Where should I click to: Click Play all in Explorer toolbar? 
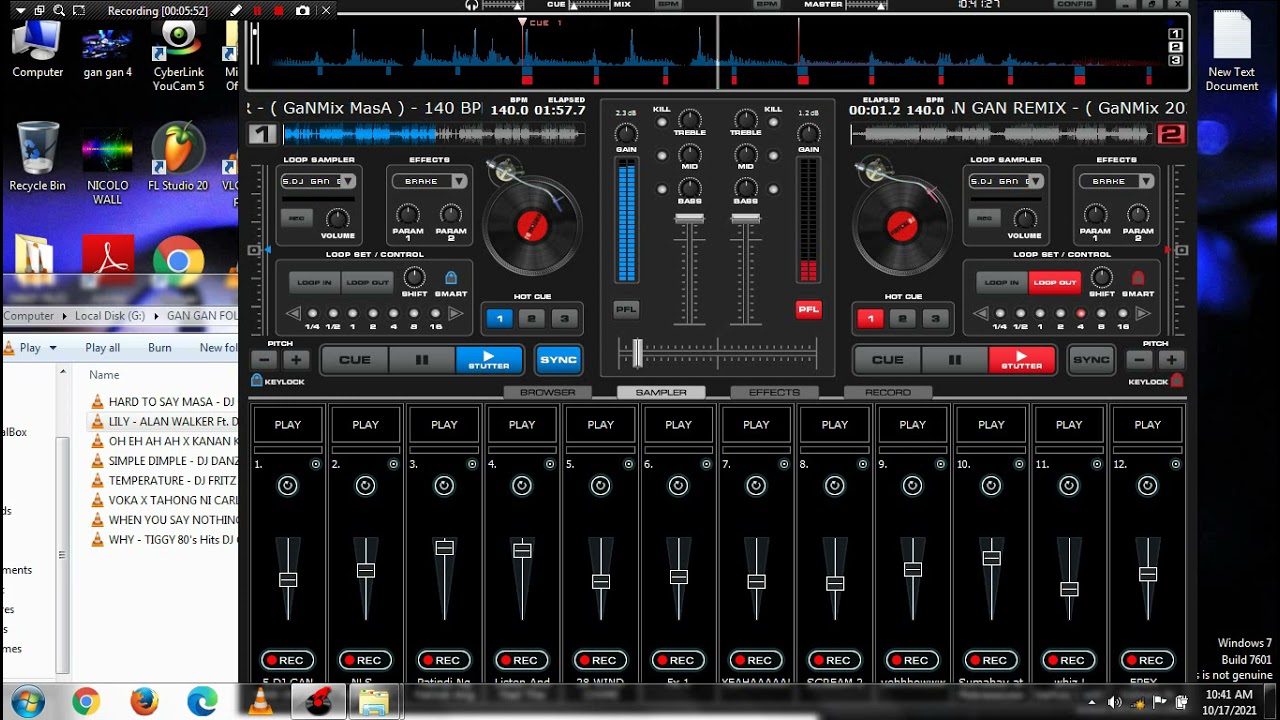tap(102, 348)
